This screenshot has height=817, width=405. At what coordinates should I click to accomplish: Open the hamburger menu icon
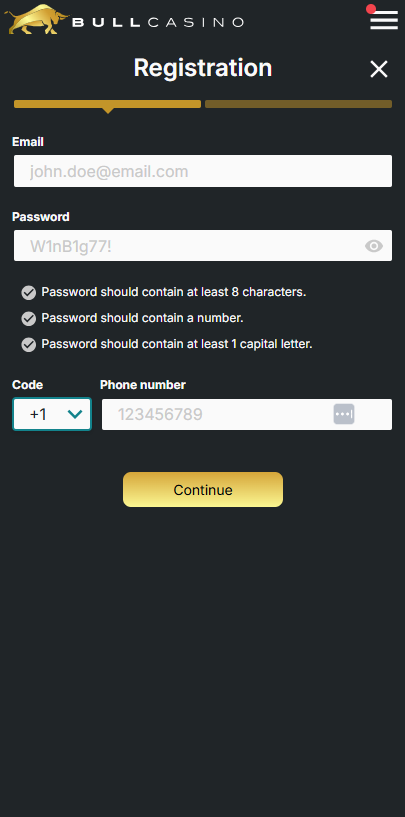pos(384,20)
